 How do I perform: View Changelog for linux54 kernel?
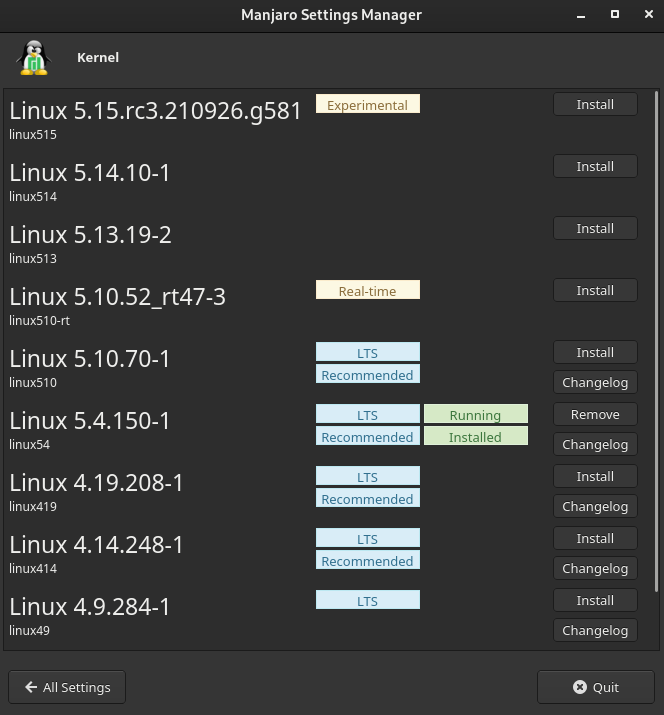[x=595, y=445]
